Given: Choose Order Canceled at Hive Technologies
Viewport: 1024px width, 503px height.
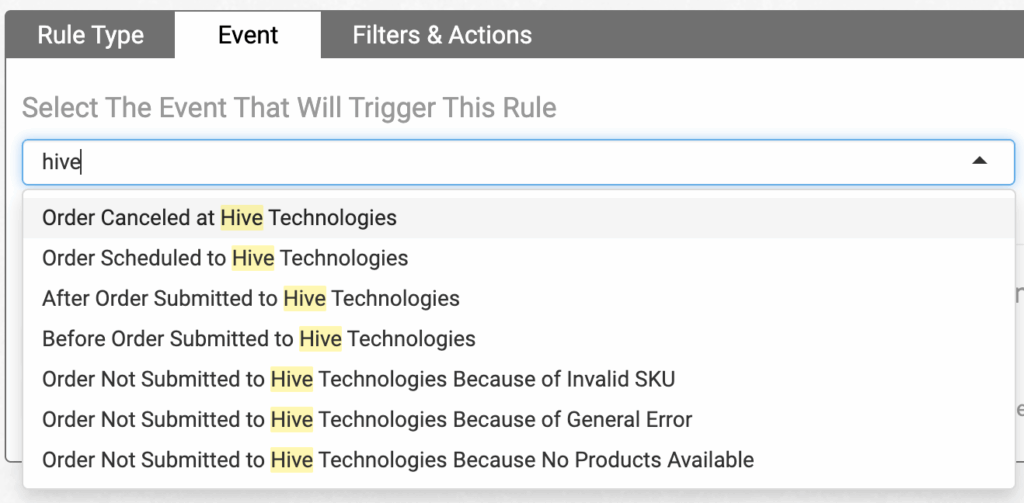Looking at the screenshot, I should [x=519, y=218].
